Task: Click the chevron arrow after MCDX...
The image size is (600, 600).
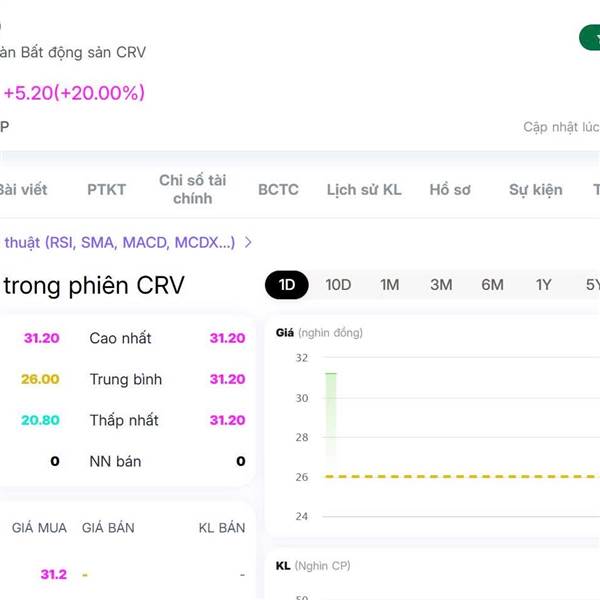Action: tap(248, 242)
